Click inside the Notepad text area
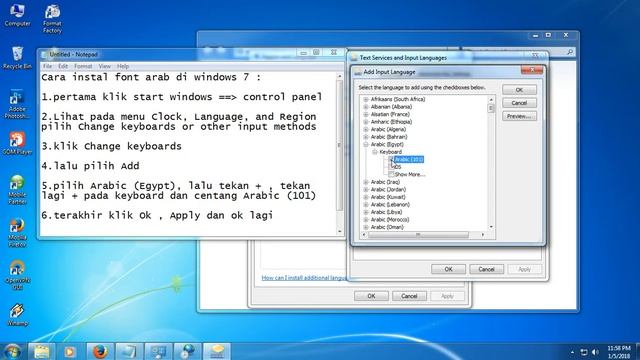 point(188,153)
